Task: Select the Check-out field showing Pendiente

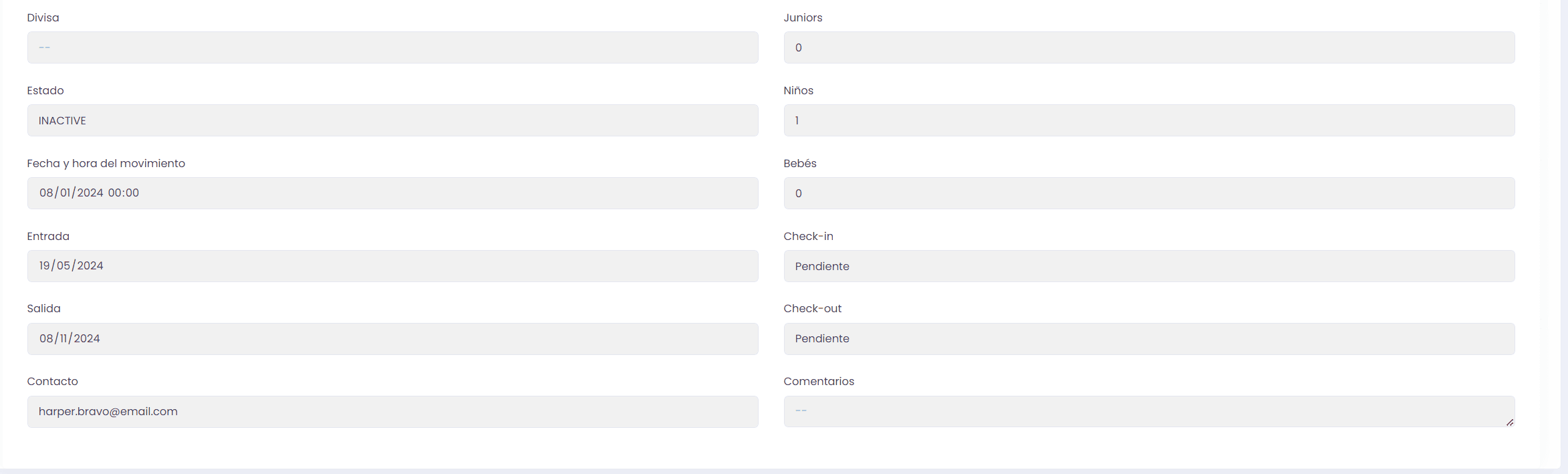Action: click(x=1149, y=339)
